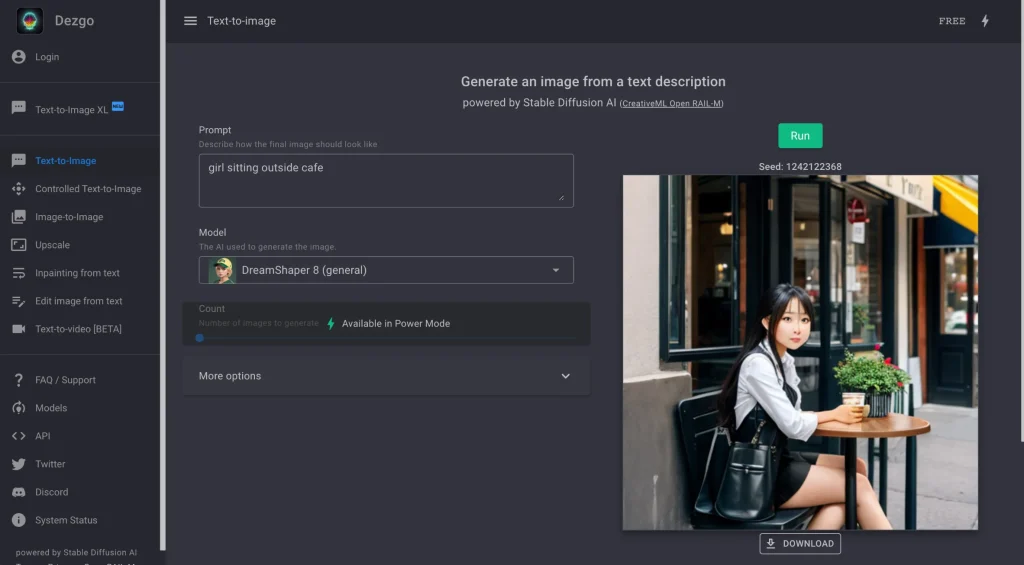Image resolution: width=1024 pixels, height=565 pixels.
Task: Download the generated image
Action: [800, 544]
